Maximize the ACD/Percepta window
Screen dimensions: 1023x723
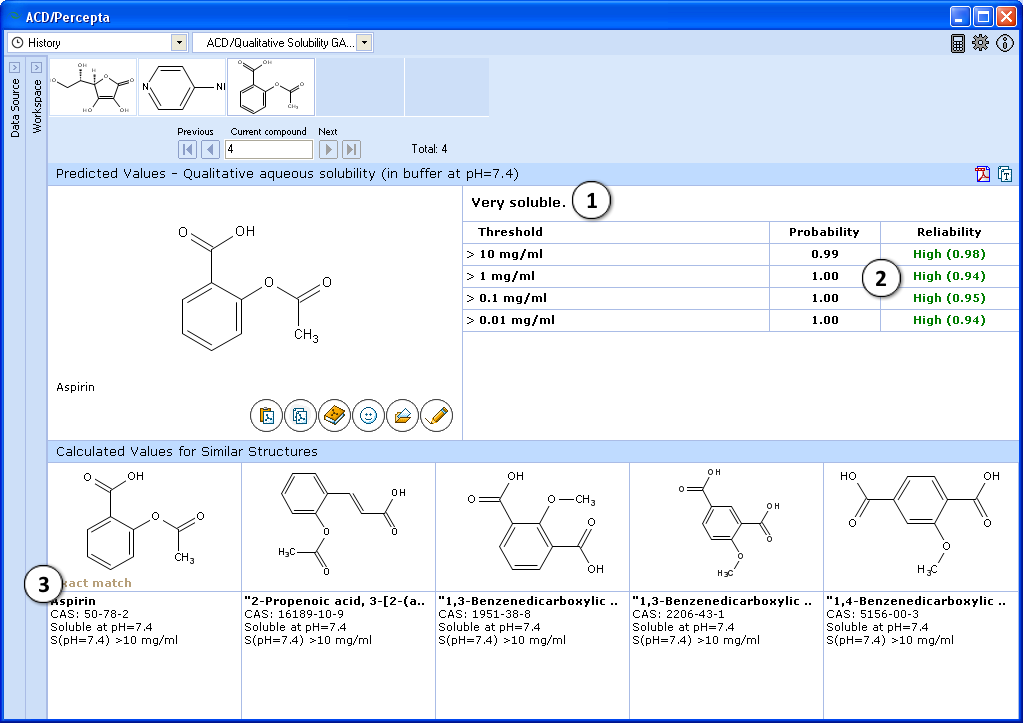click(x=983, y=17)
